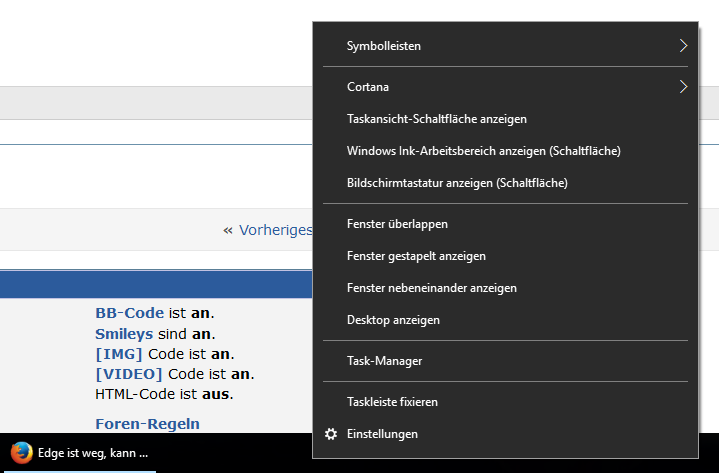Follow the Smileys link

coord(124,334)
